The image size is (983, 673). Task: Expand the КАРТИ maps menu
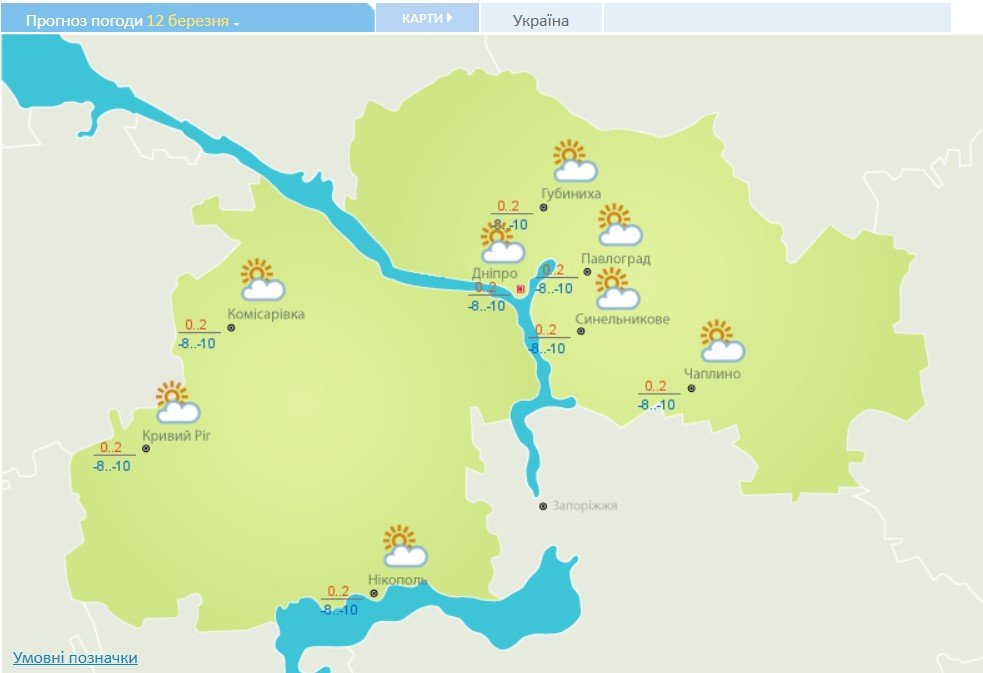427,18
